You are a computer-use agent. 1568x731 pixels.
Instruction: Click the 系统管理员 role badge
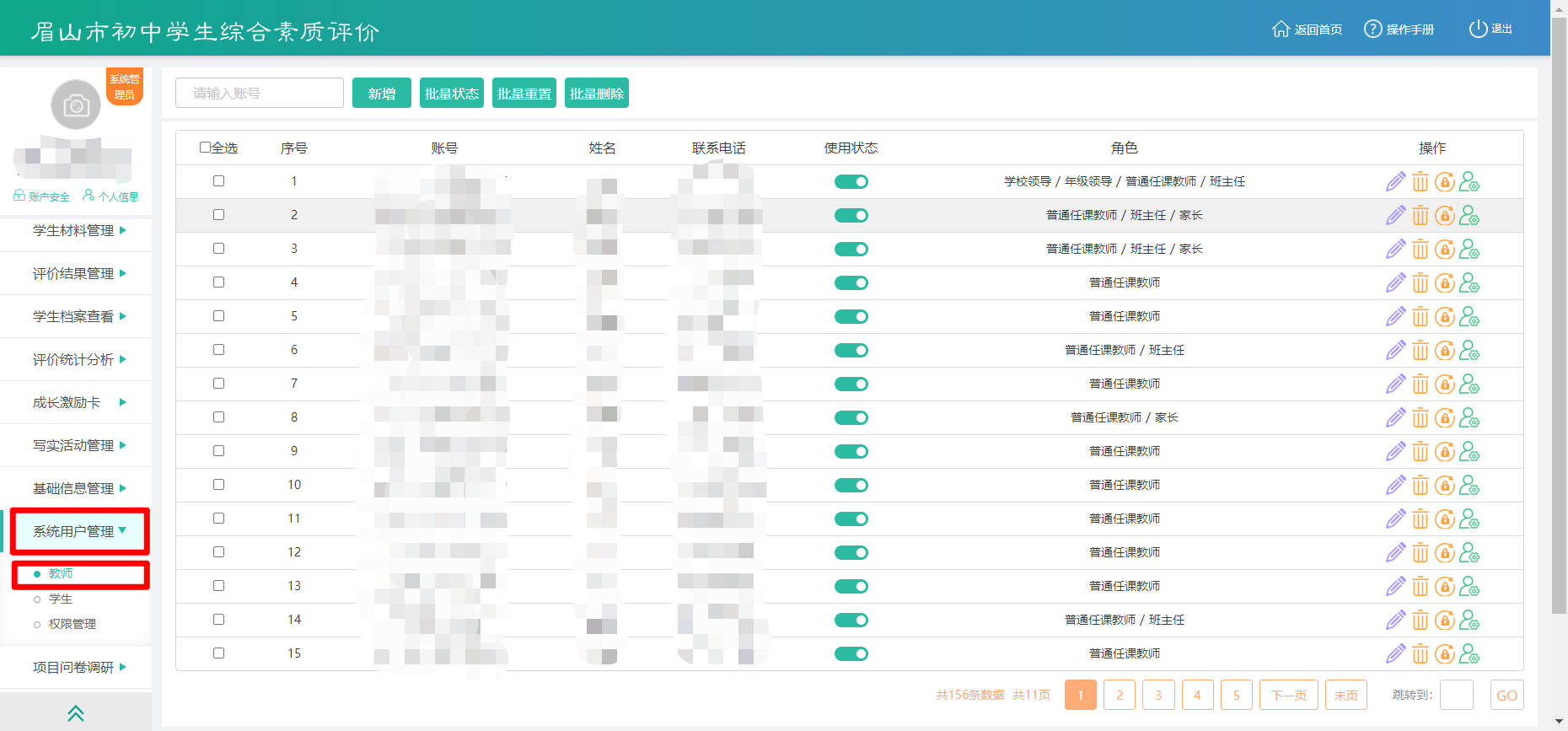(125, 87)
